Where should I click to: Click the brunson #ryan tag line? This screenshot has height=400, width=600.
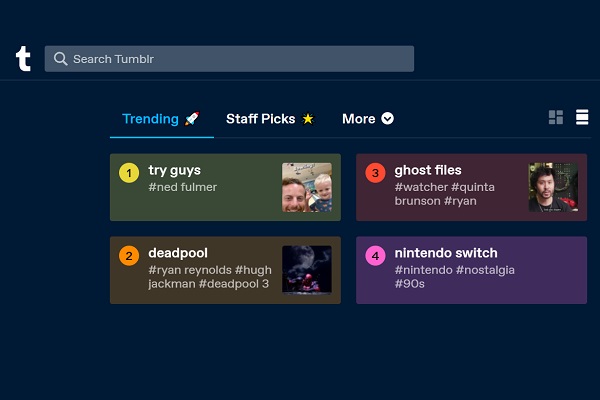pyautogui.click(x=435, y=201)
